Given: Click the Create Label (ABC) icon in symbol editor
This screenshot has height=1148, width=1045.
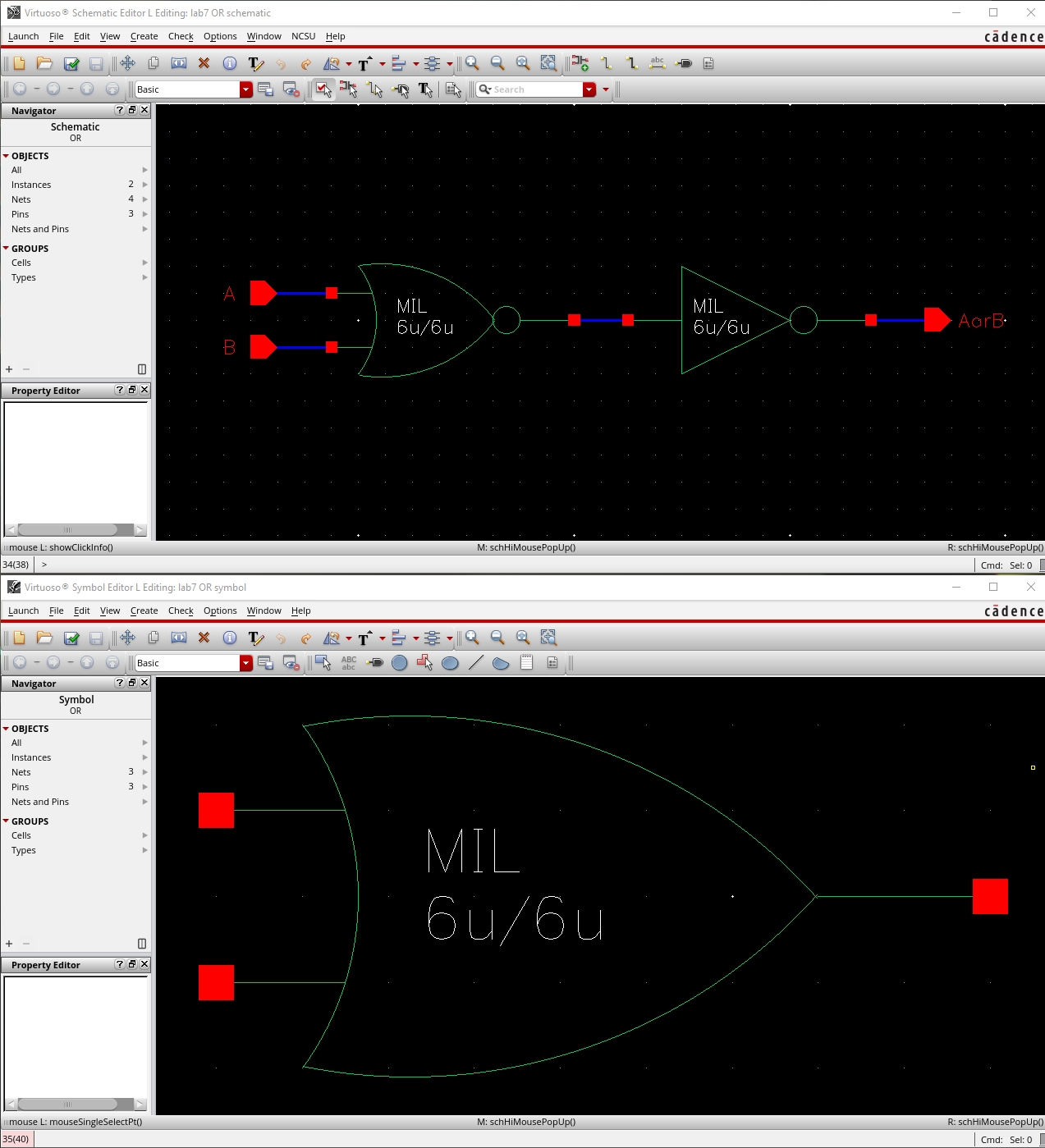Looking at the screenshot, I should (349, 662).
